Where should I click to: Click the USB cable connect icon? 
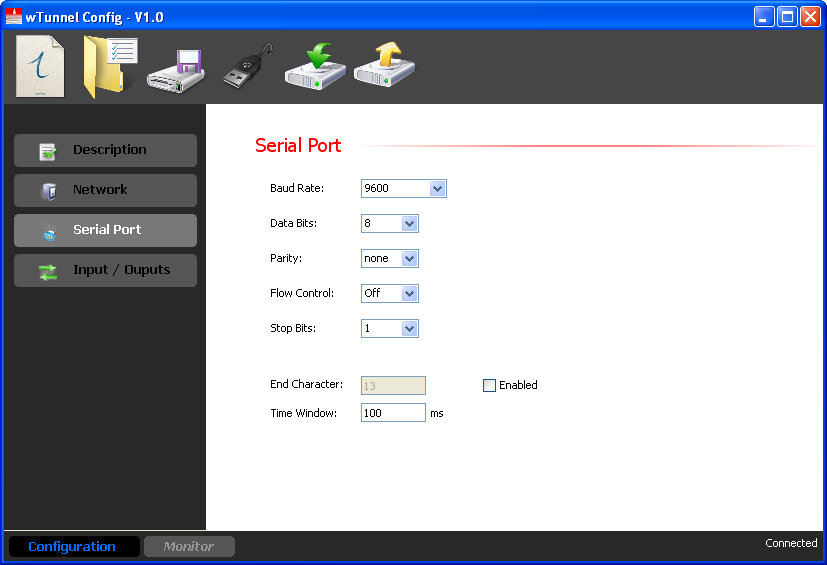point(246,68)
